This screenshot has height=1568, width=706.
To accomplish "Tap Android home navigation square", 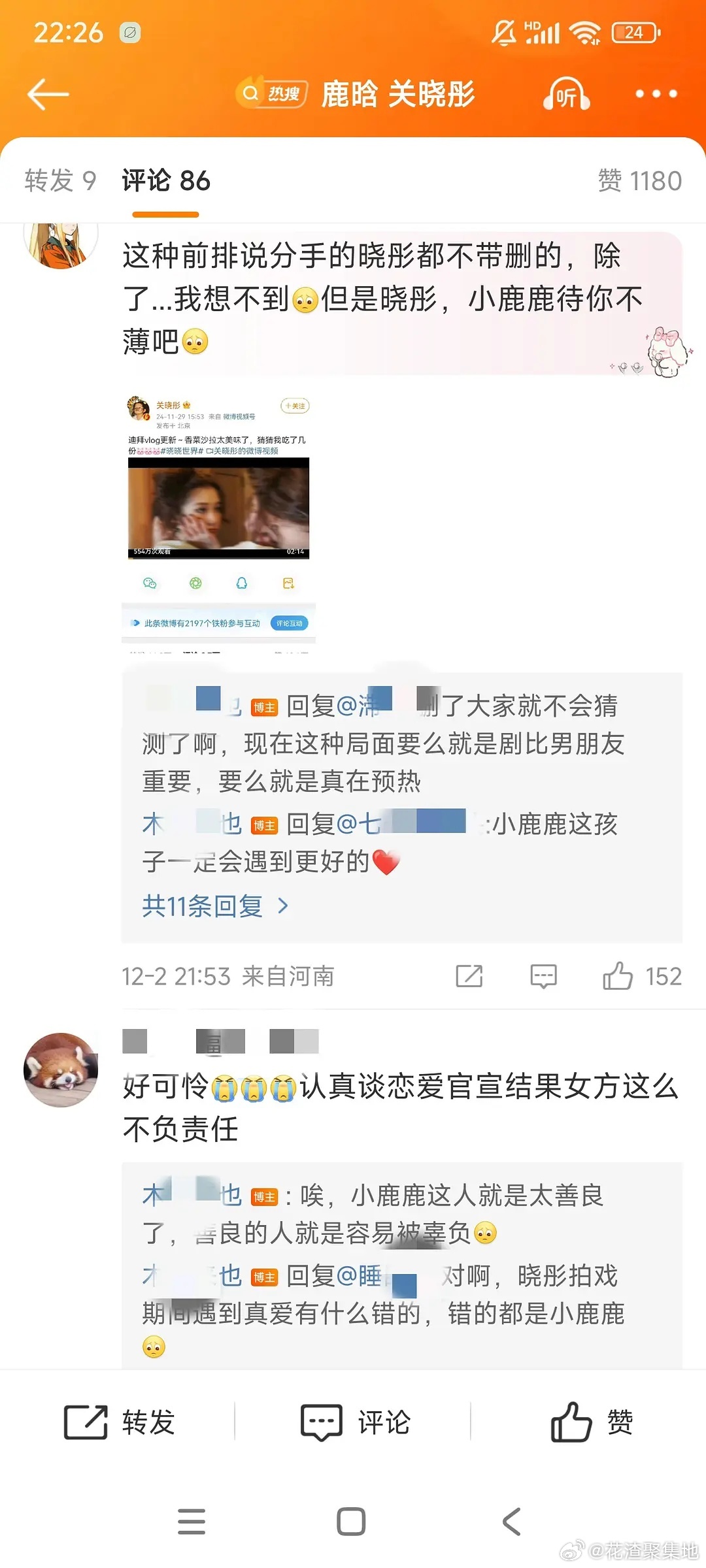I will [x=351, y=1522].
